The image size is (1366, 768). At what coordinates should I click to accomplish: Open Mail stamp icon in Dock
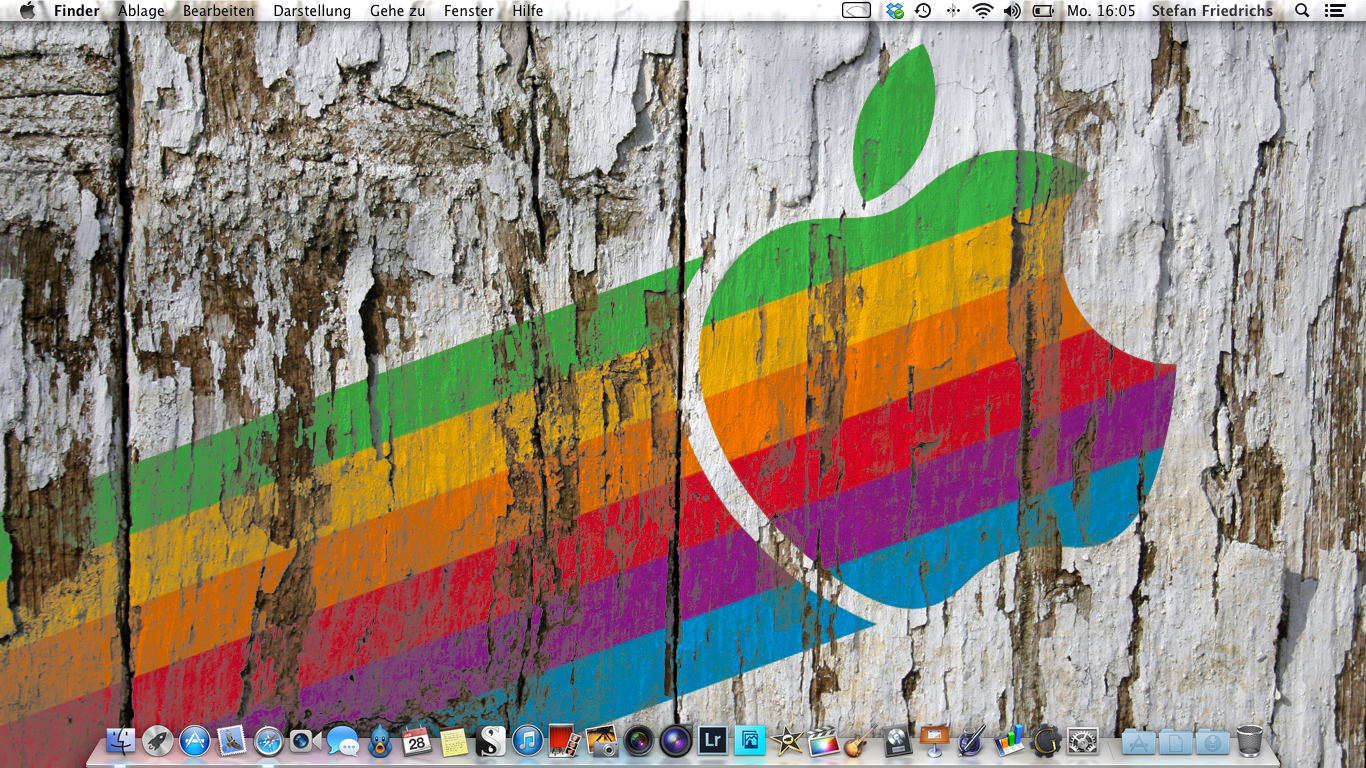click(232, 741)
